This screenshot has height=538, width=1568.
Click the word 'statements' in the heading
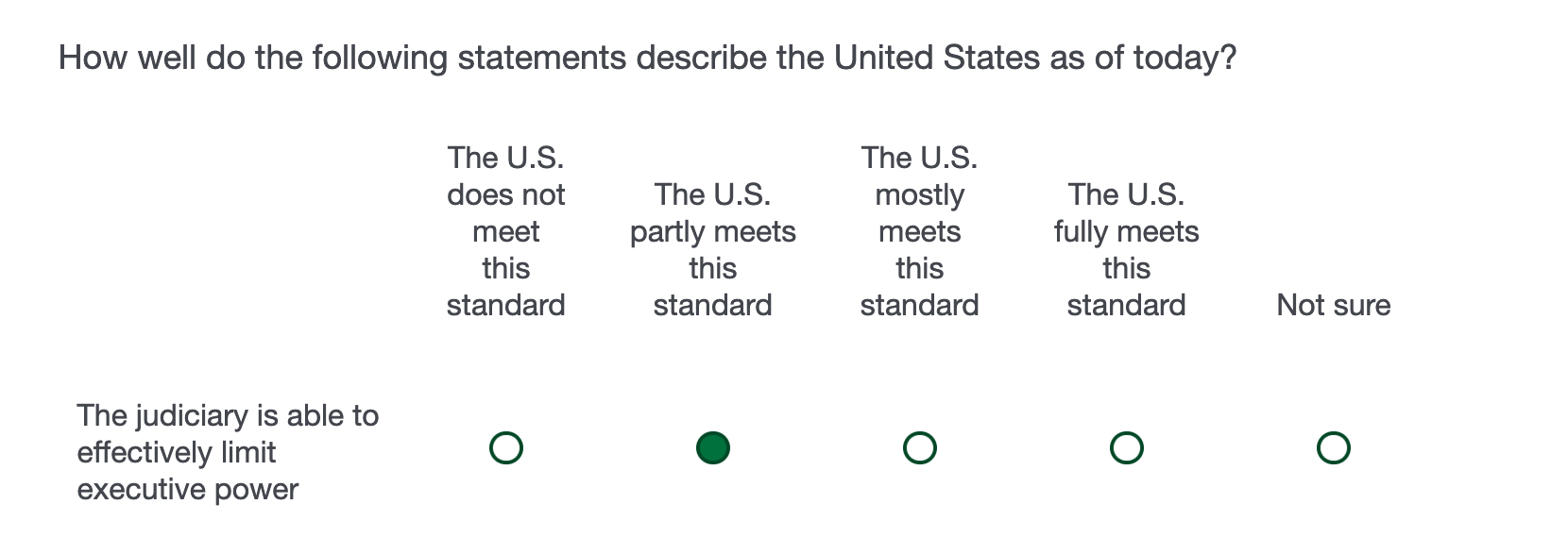pos(541,59)
